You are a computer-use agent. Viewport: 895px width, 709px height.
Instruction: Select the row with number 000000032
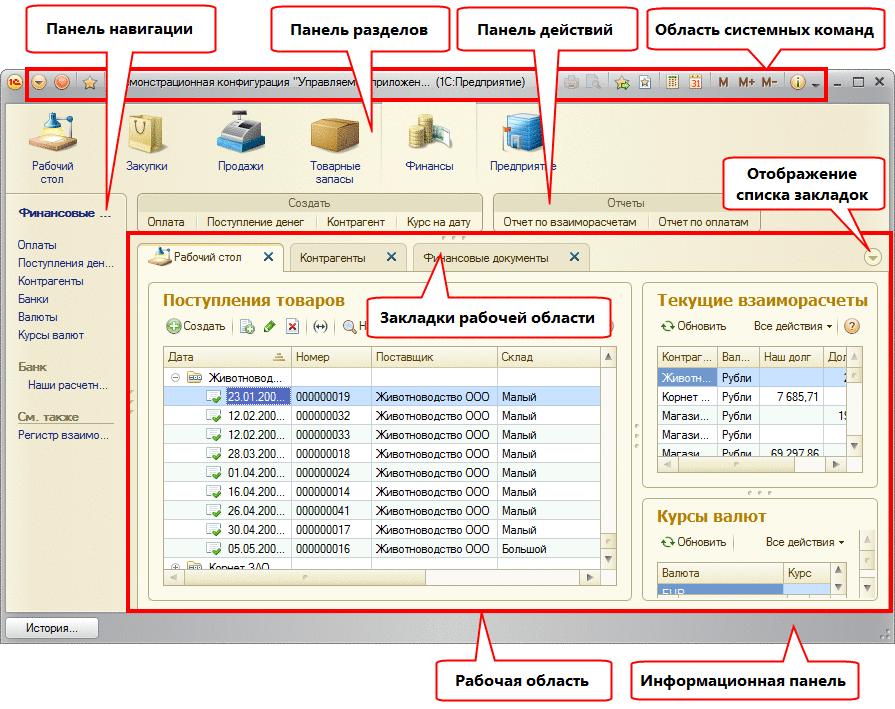coord(382,416)
